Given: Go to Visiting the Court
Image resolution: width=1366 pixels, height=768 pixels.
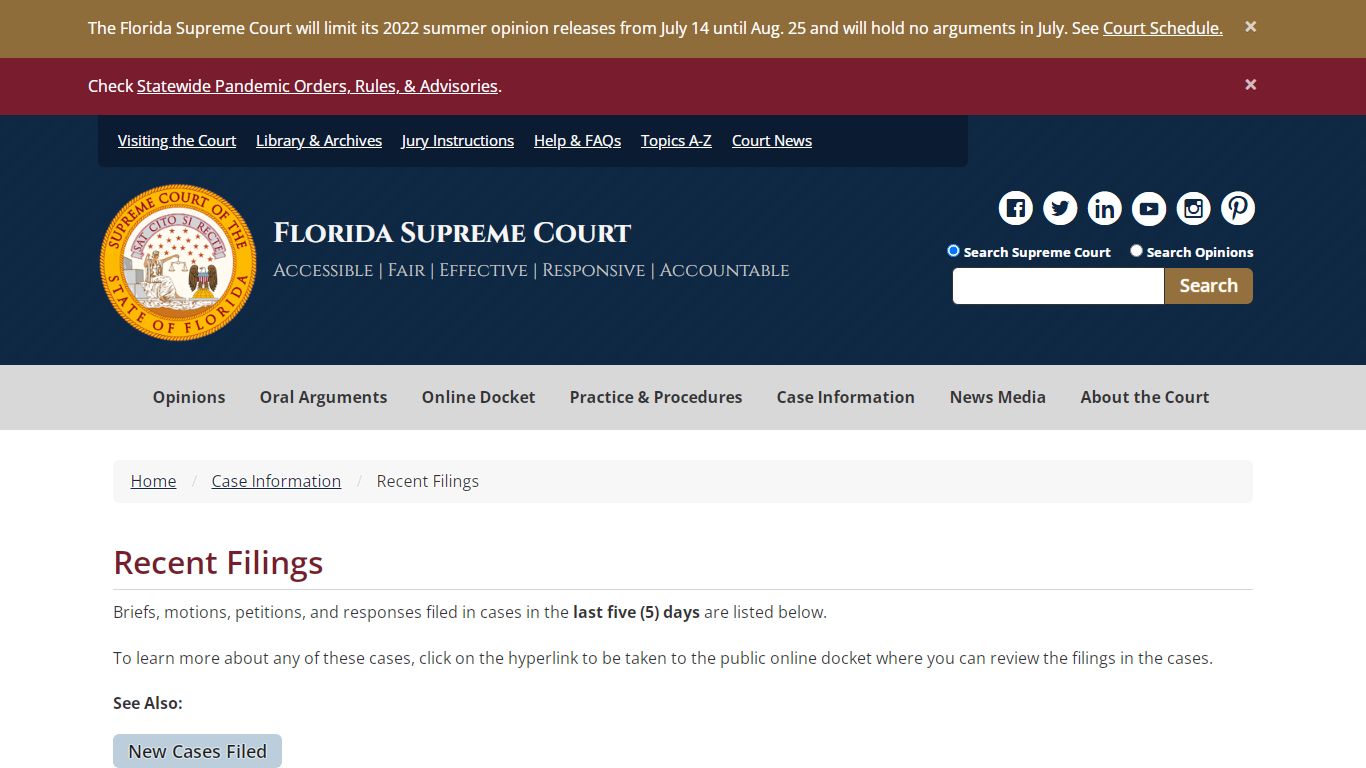Looking at the screenshot, I should tap(177, 141).
